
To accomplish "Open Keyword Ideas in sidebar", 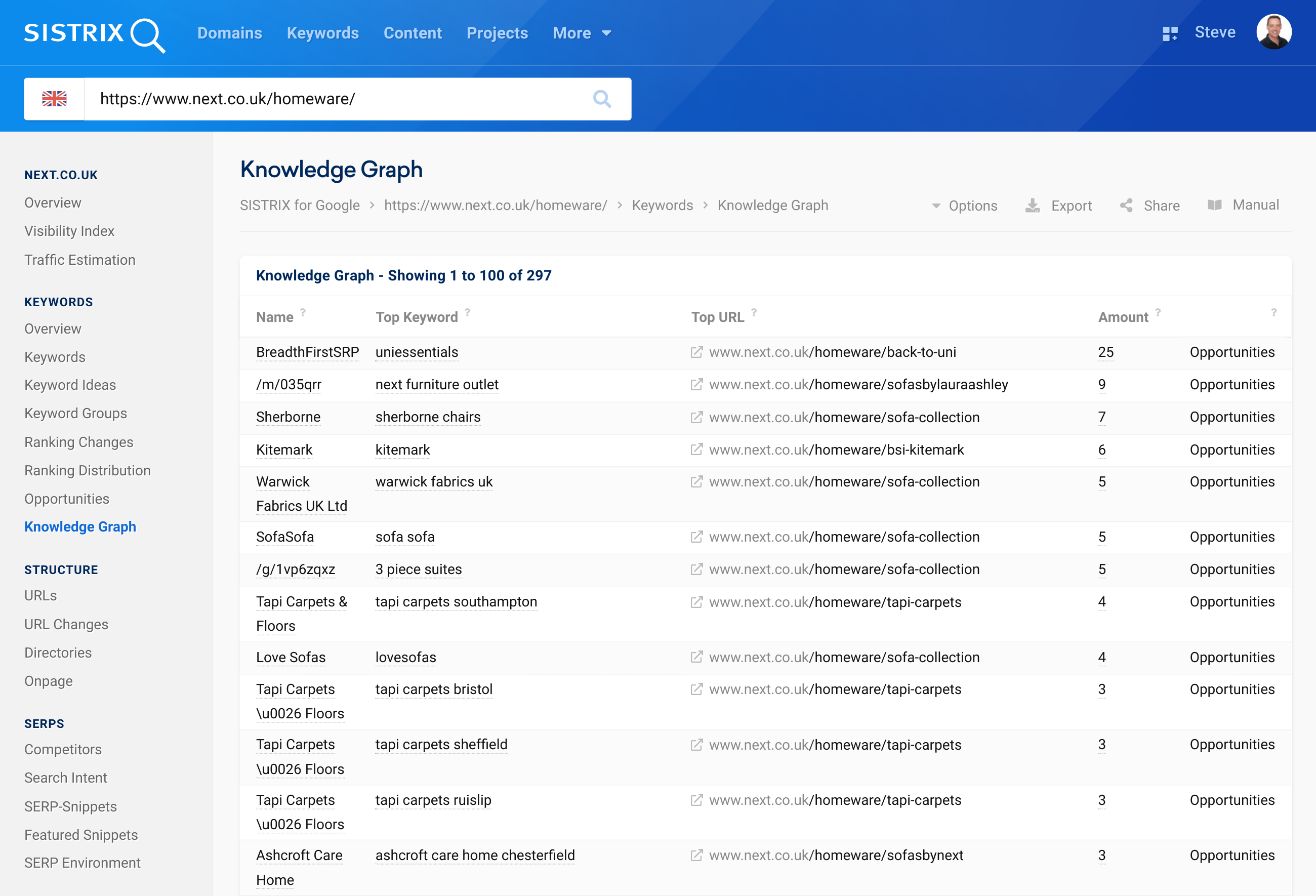I will (70, 385).
